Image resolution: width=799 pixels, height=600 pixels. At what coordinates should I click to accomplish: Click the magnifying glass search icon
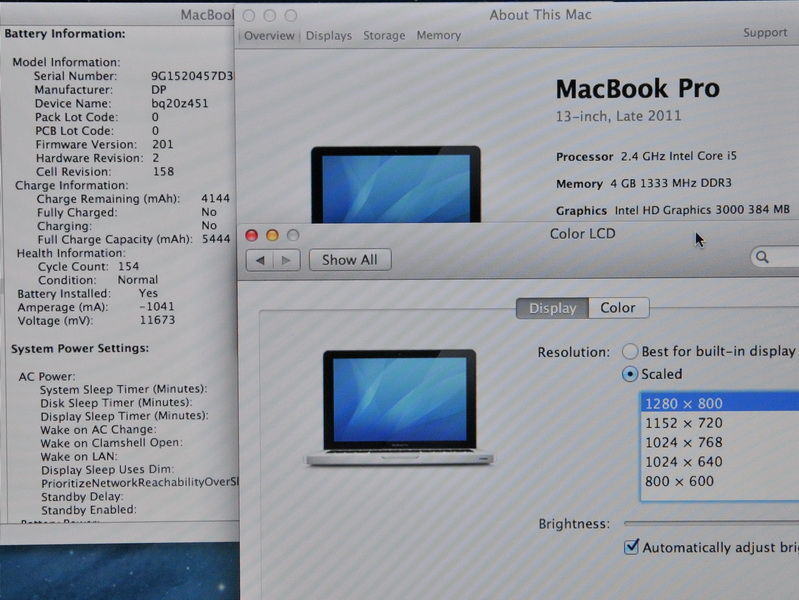pos(764,258)
